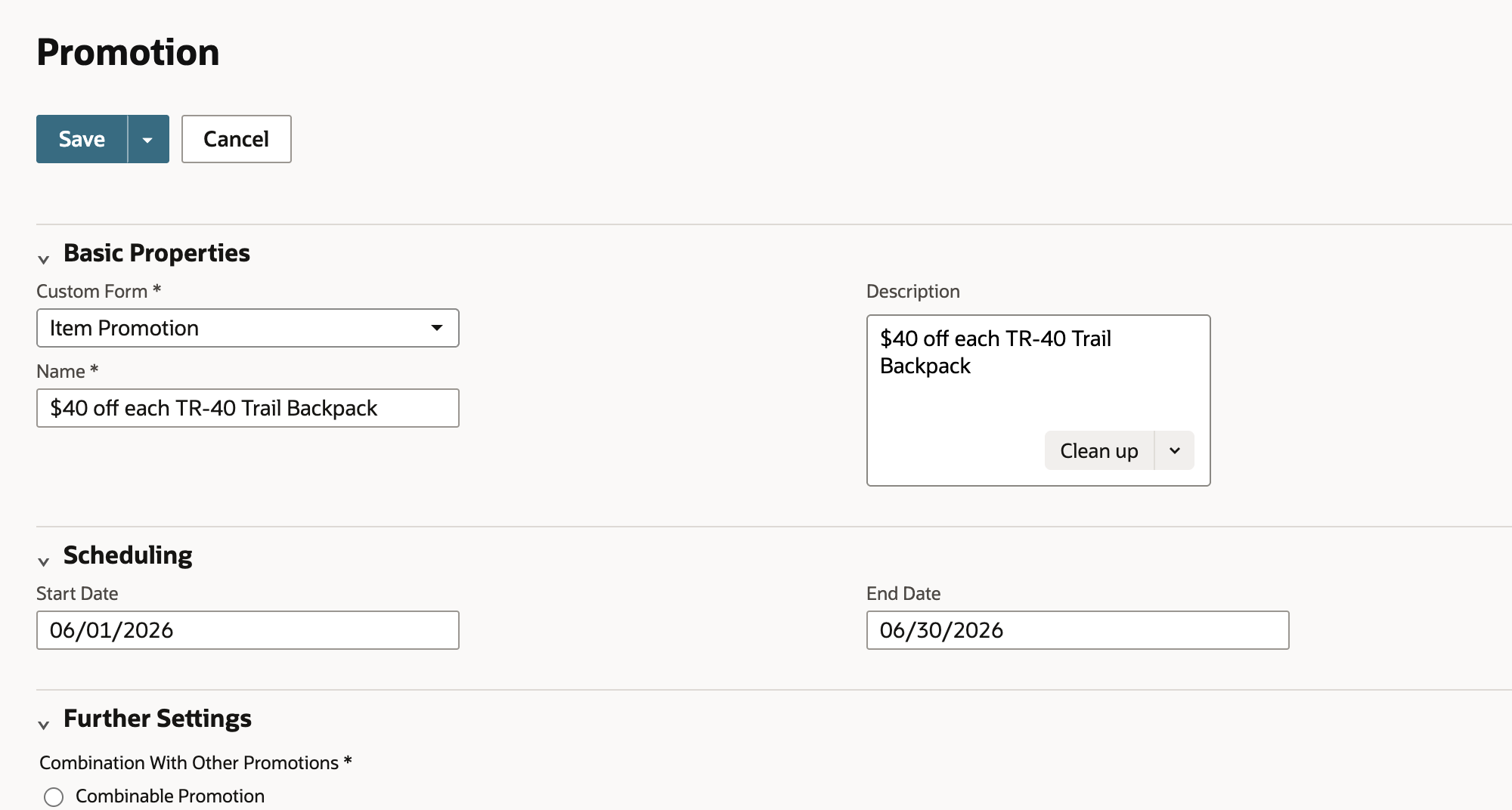Open the Save options dropdown arrow
Viewport: 1512px width, 810px height.
coord(148,139)
